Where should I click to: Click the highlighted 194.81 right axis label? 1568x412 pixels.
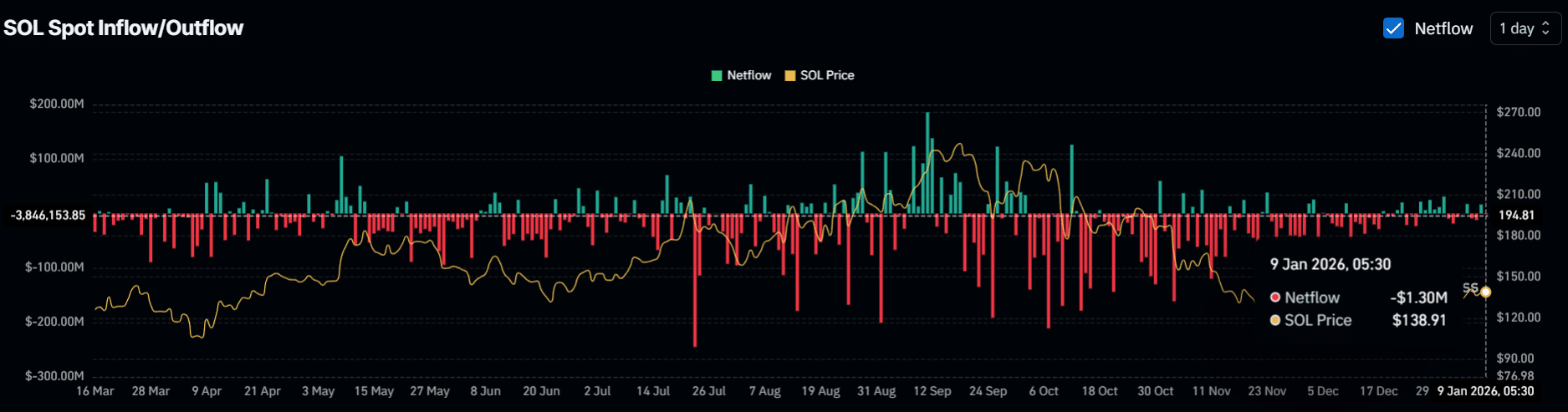(x=1515, y=216)
